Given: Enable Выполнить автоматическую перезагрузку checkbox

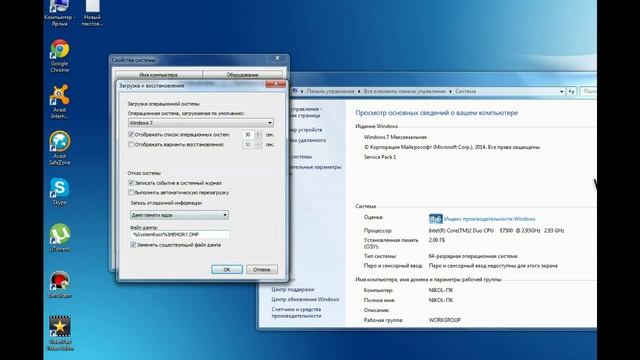Looking at the screenshot, I should pyautogui.click(x=131, y=192).
